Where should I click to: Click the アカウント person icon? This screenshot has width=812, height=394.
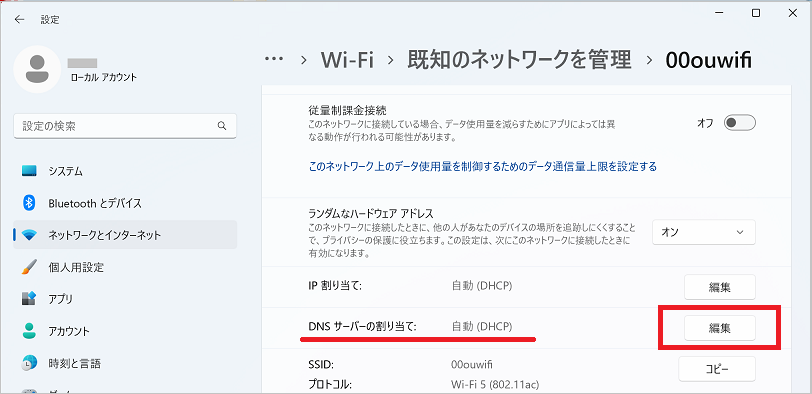(30, 331)
